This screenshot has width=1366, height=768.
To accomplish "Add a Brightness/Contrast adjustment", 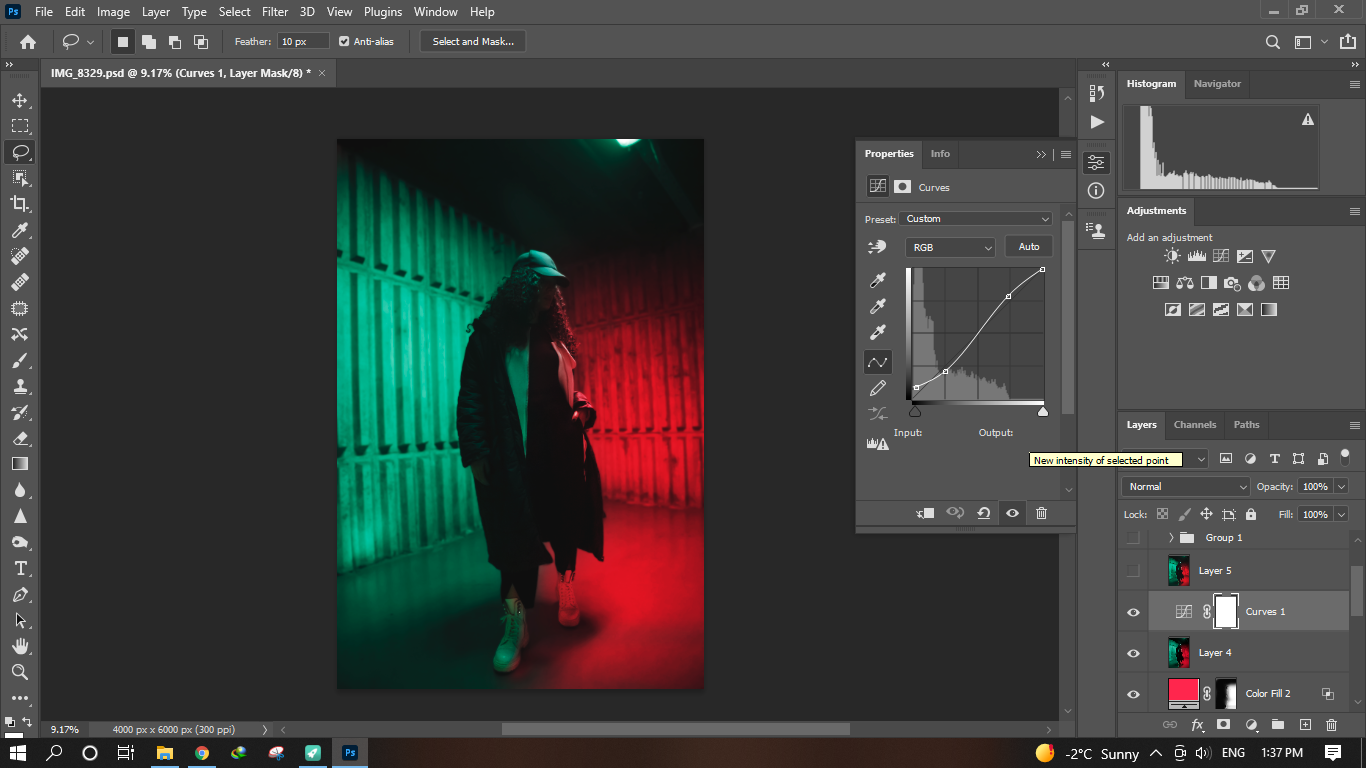I will [1172, 257].
